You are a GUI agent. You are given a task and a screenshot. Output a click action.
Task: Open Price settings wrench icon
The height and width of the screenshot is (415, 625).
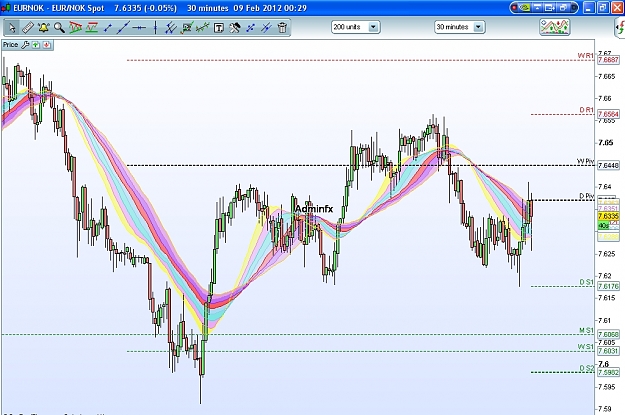point(25,45)
